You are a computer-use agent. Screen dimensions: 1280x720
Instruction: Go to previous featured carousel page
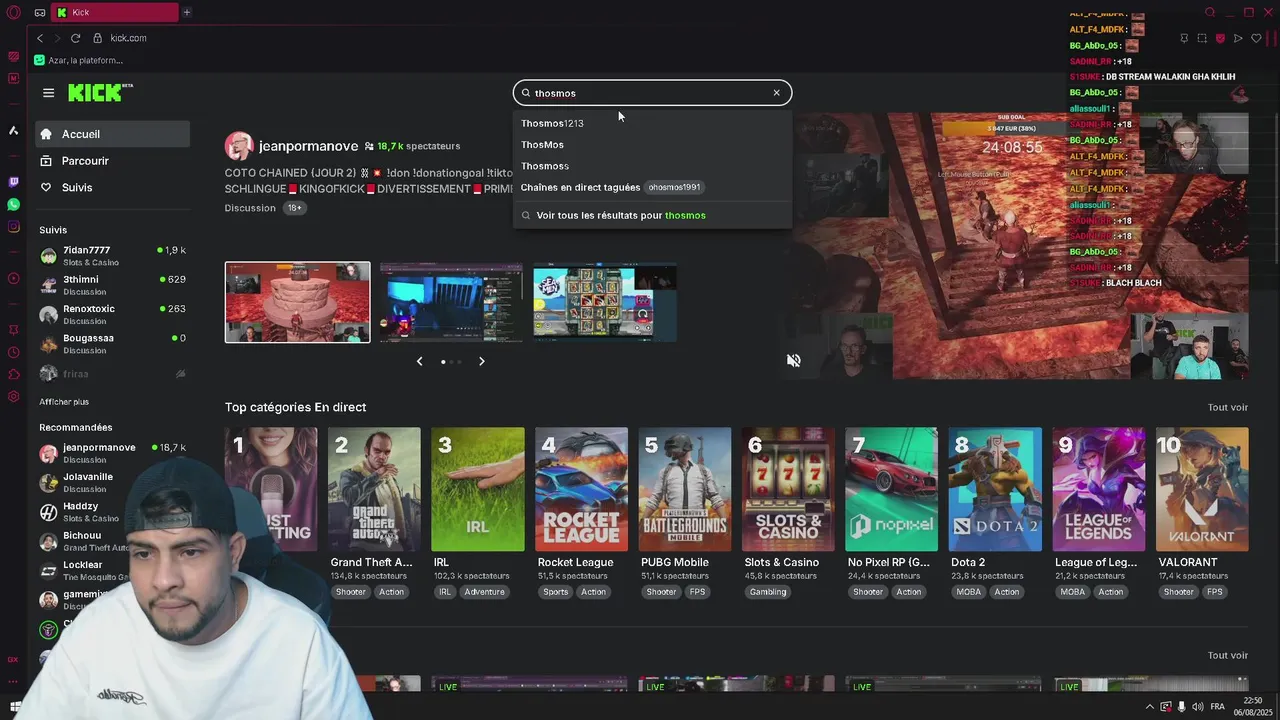pyautogui.click(x=419, y=361)
